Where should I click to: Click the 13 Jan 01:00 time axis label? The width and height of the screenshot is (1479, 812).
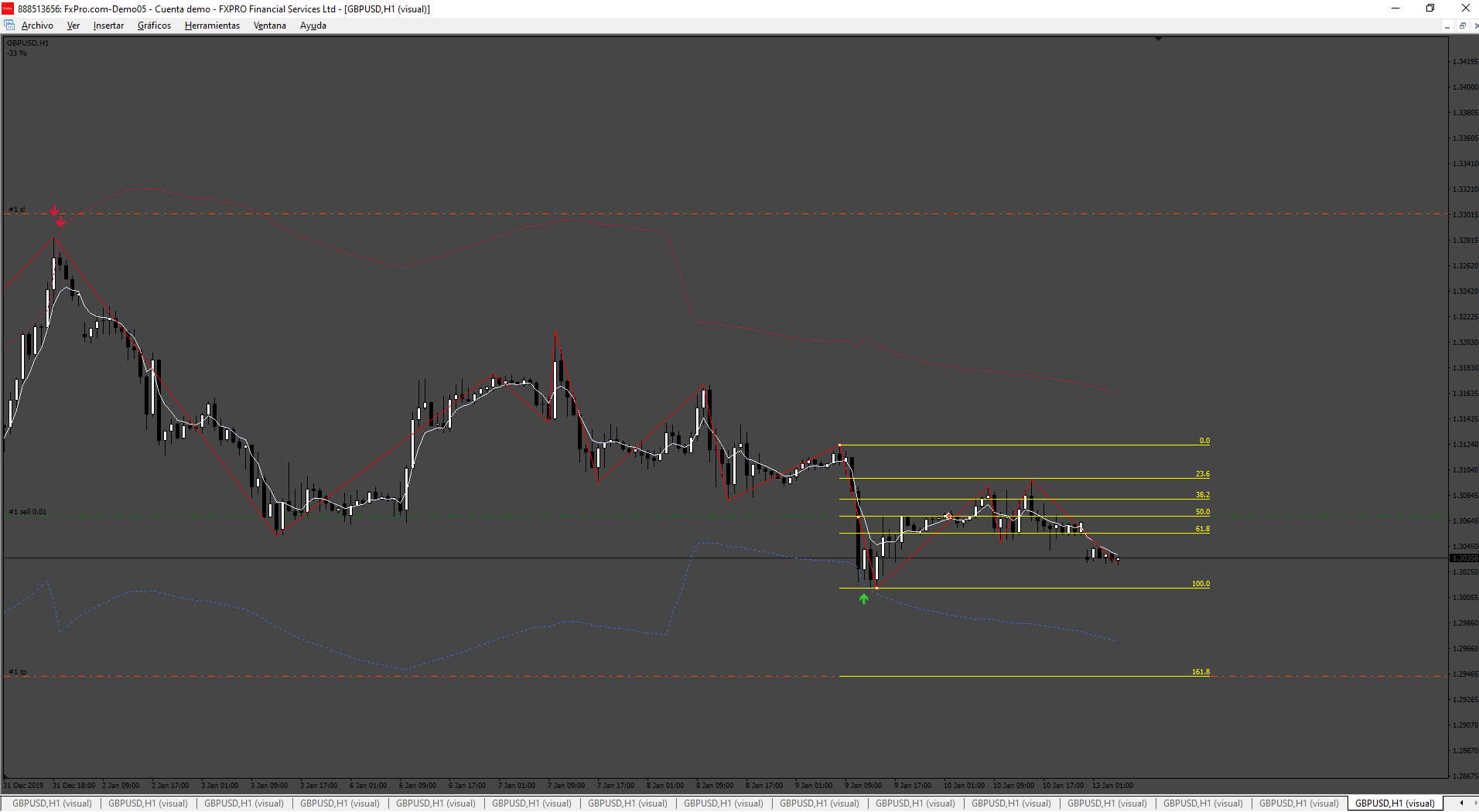(1112, 786)
